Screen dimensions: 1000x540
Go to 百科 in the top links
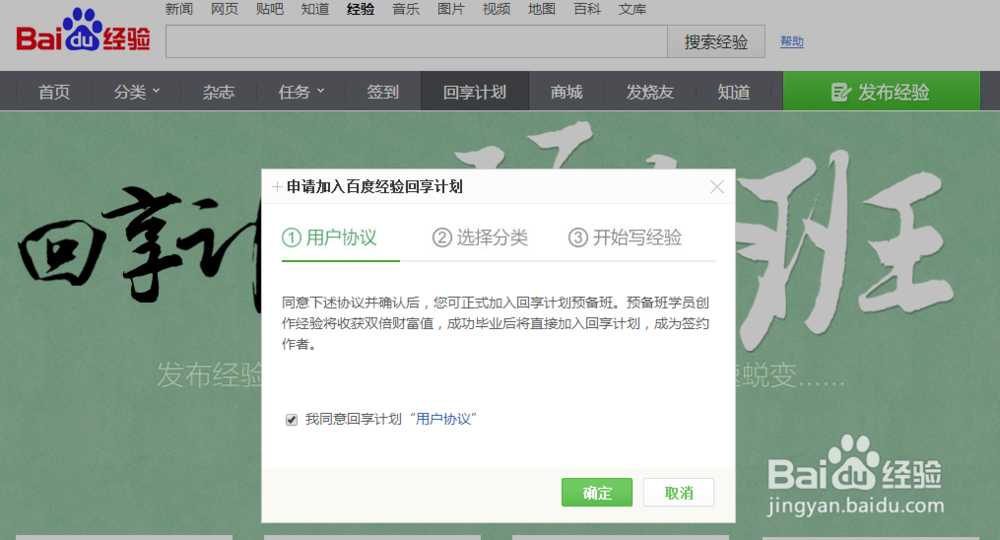587,9
